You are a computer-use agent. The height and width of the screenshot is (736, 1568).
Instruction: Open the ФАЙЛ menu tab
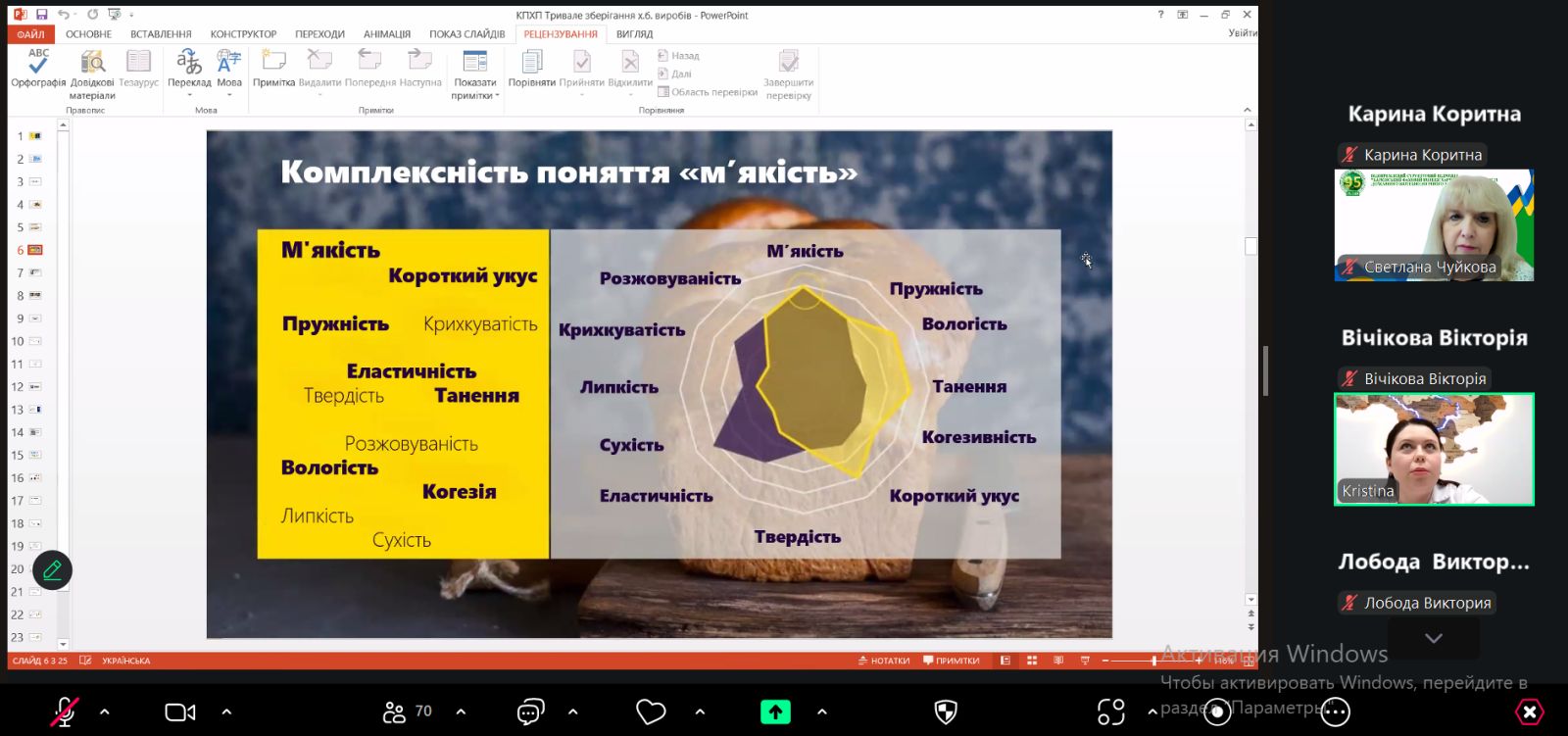click(x=30, y=34)
